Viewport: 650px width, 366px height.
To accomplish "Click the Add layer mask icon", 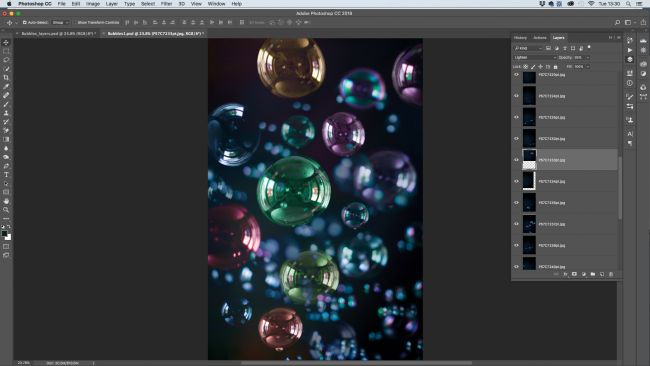I will (574, 274).
